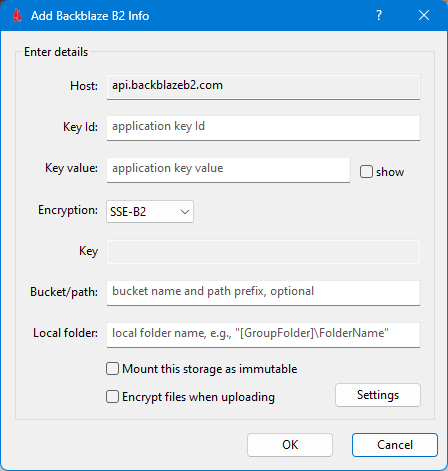The image size is (448, 471).
Task: Focus the Key Id input field
Action: click(263, 128)
